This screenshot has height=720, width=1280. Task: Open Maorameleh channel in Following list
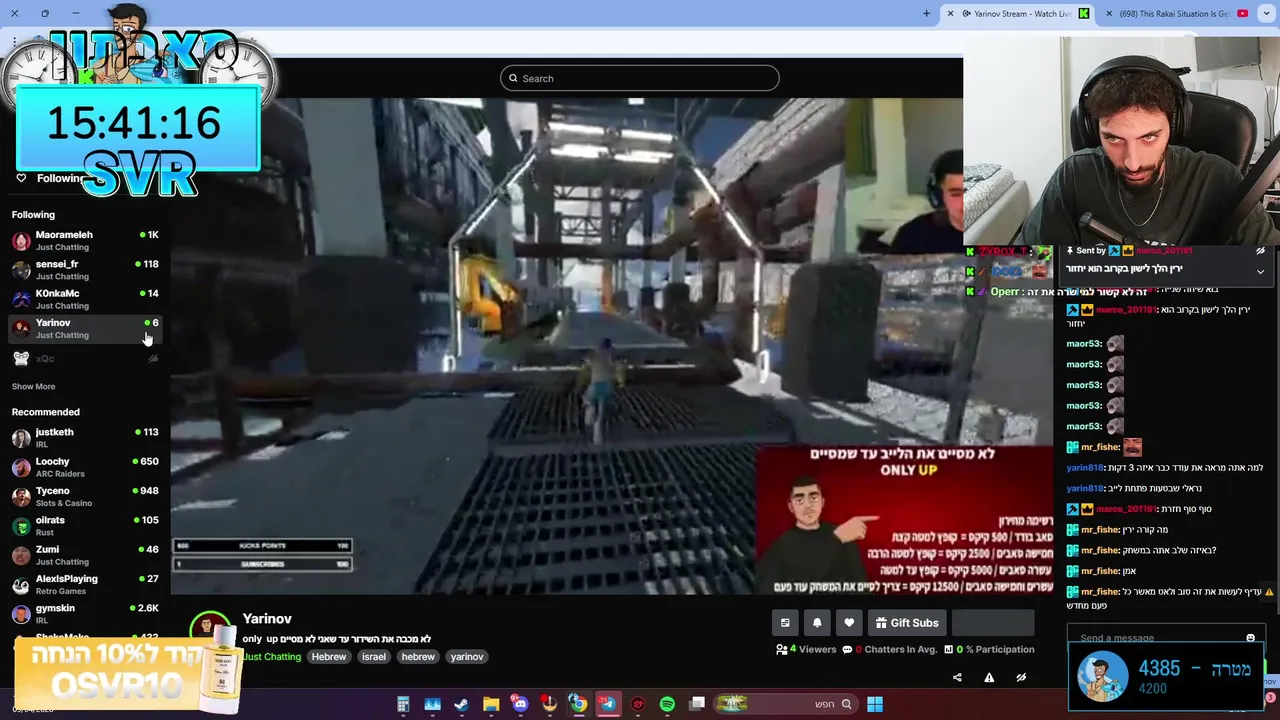point(85,240)
